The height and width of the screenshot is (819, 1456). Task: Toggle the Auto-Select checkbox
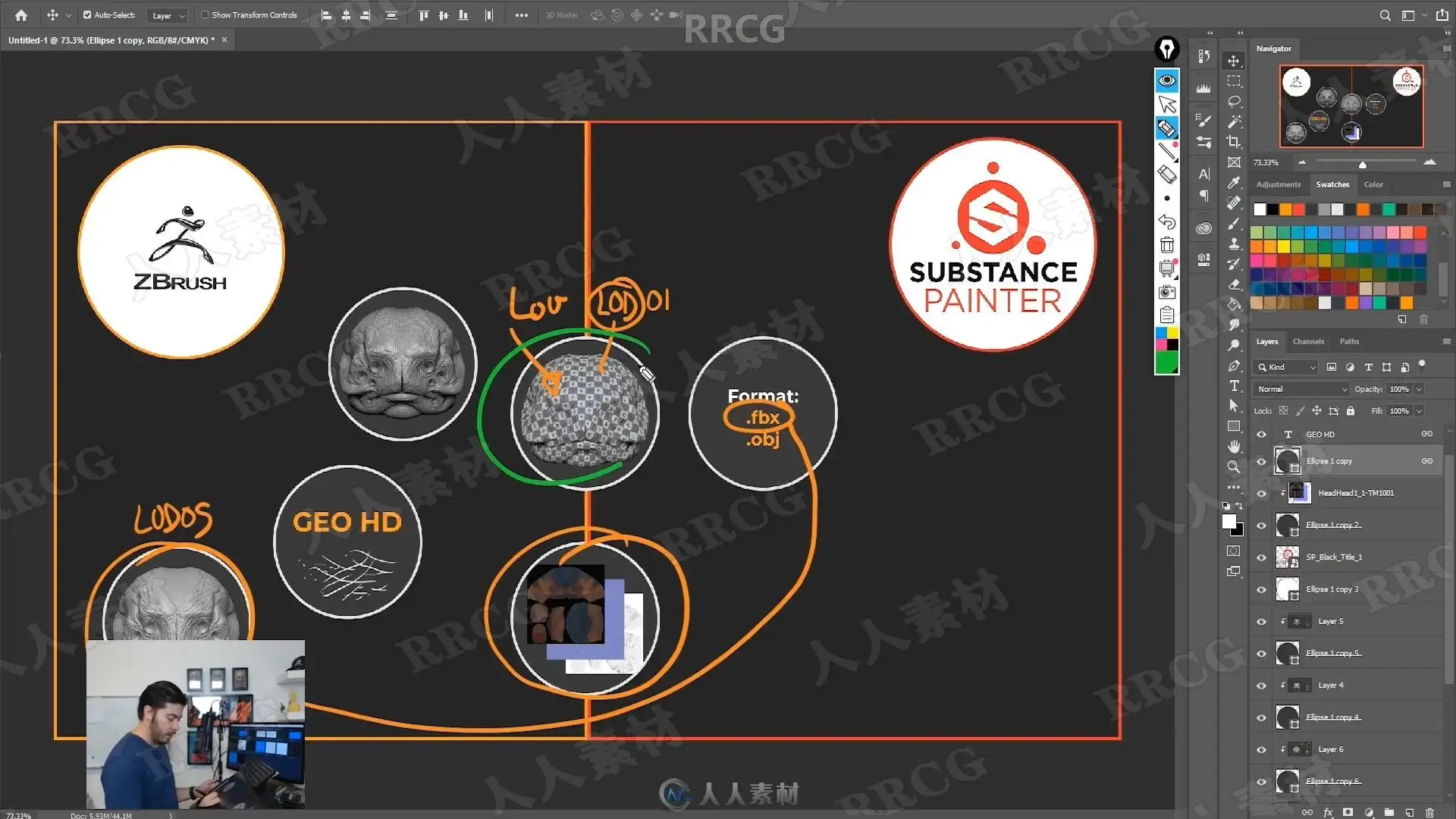(87, 15)
